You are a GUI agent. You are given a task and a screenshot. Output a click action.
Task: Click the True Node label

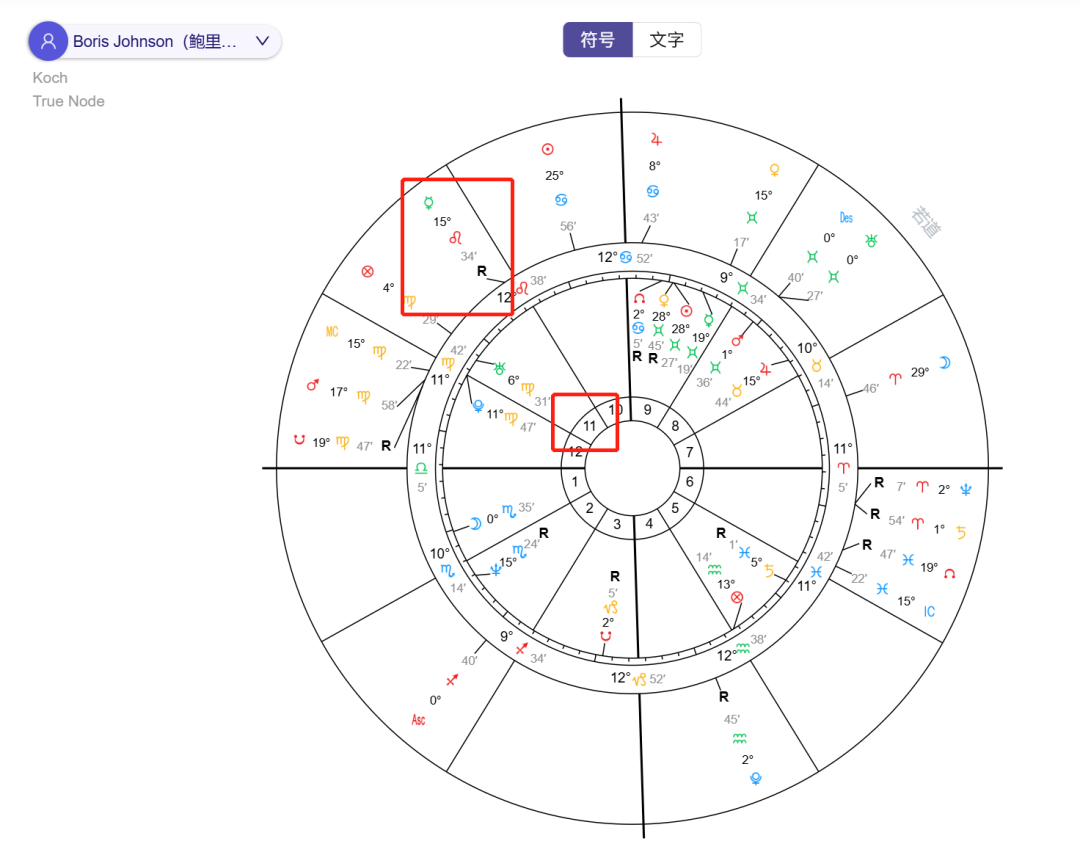[68, 101]
